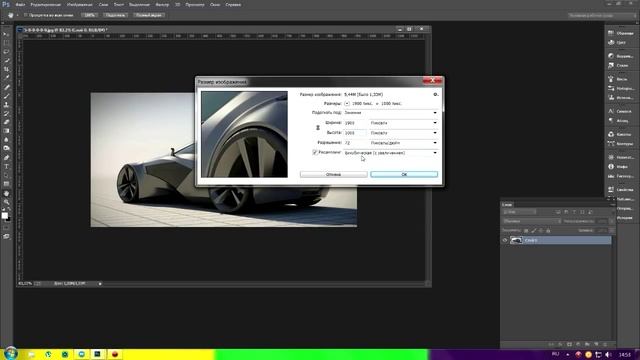Open the Высота units dropdown

pos(403,133)
